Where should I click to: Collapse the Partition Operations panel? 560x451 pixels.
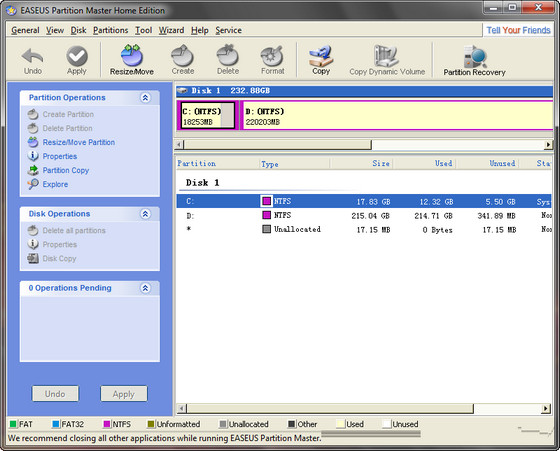click(x=145, y=97)
